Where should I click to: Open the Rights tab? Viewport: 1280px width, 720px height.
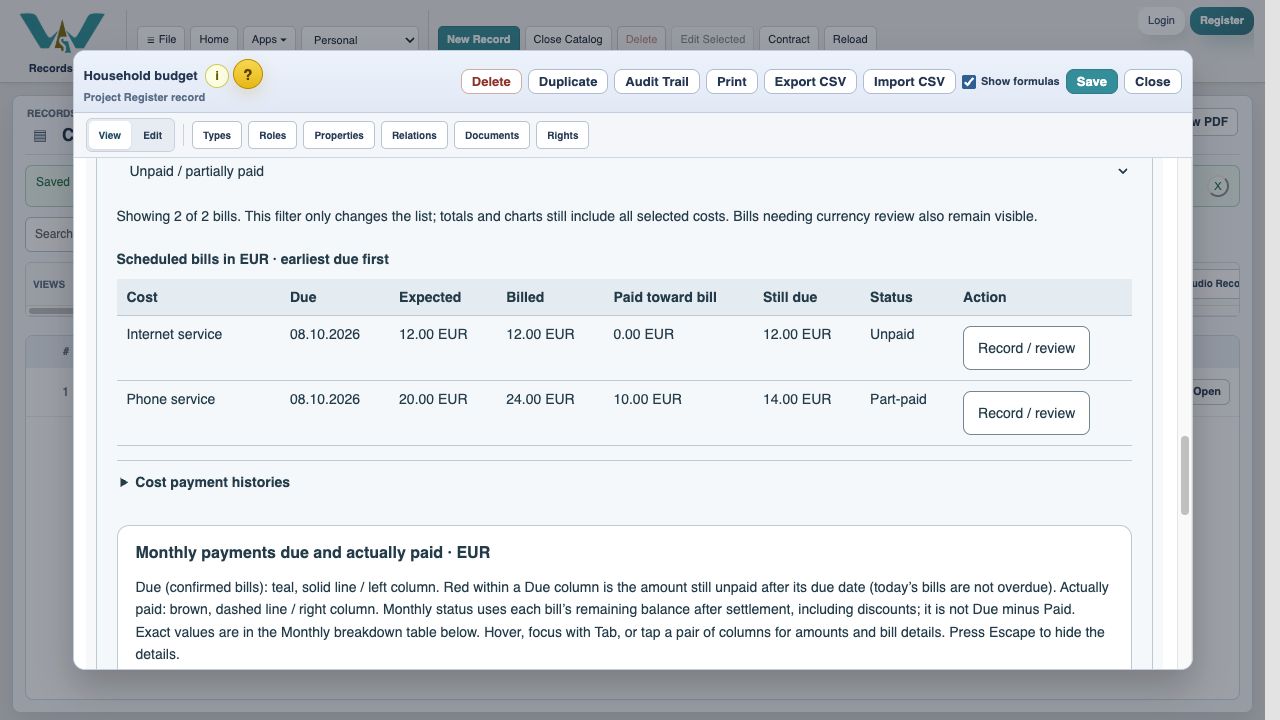coord(563,135)
